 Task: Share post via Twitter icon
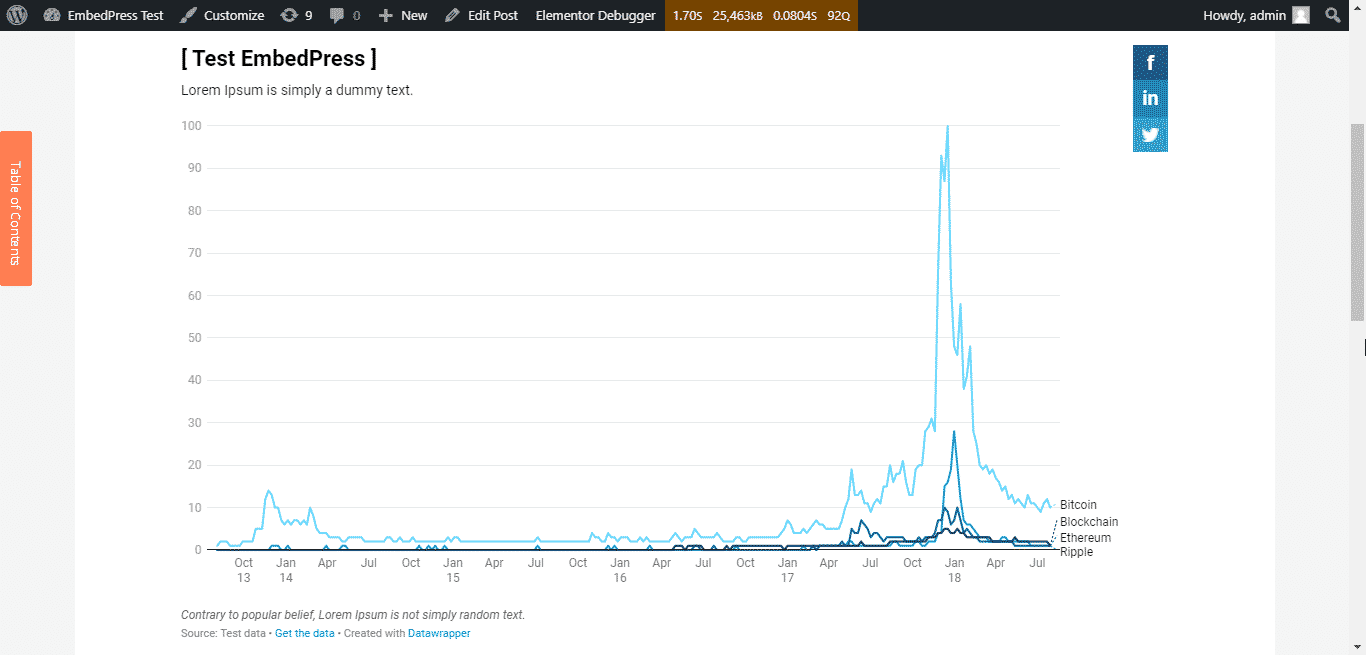(x=1150, y=135)
